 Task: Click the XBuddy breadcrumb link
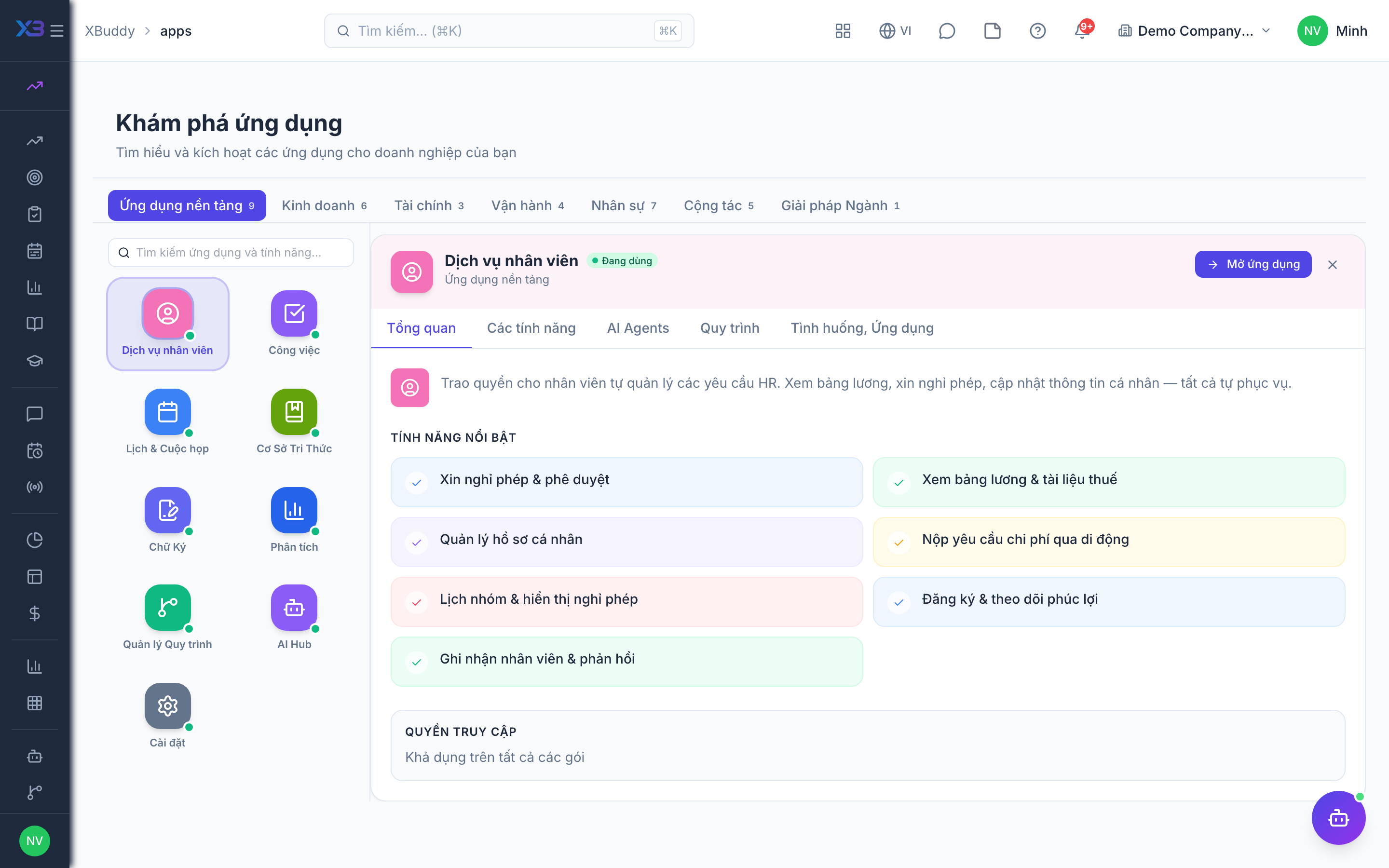[109, 30]
